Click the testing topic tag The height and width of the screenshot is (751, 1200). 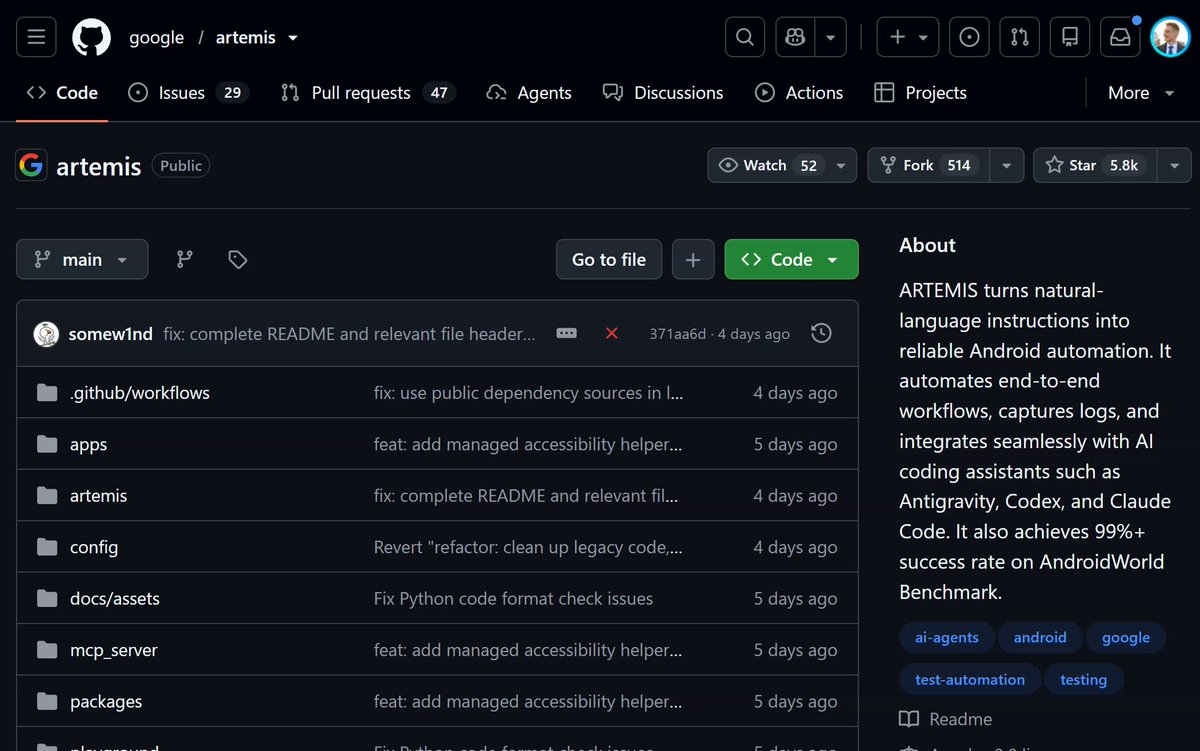1084,679
